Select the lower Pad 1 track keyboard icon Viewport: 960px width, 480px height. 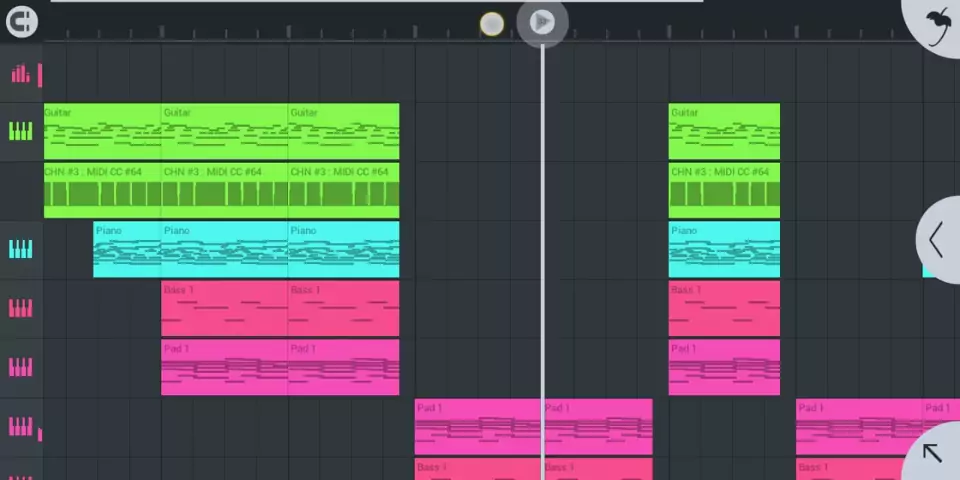[x=20, y=426]
